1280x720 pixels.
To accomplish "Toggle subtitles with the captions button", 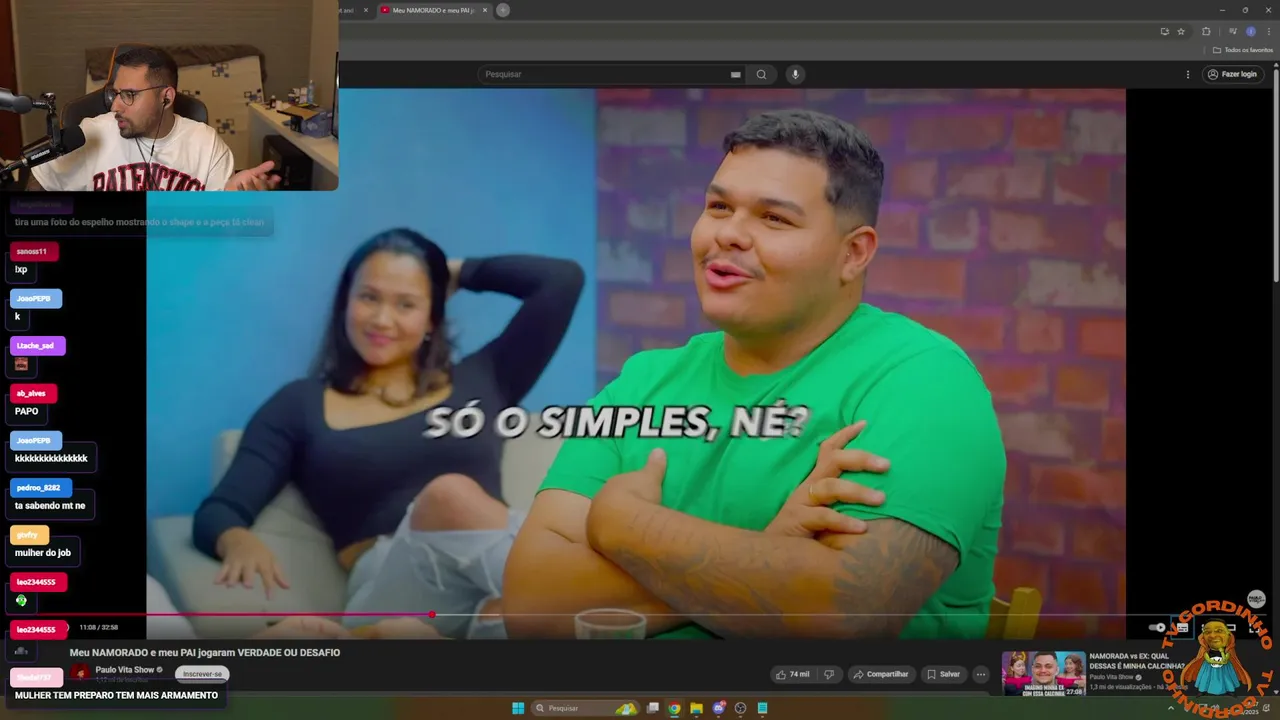I will (1182, 628).
